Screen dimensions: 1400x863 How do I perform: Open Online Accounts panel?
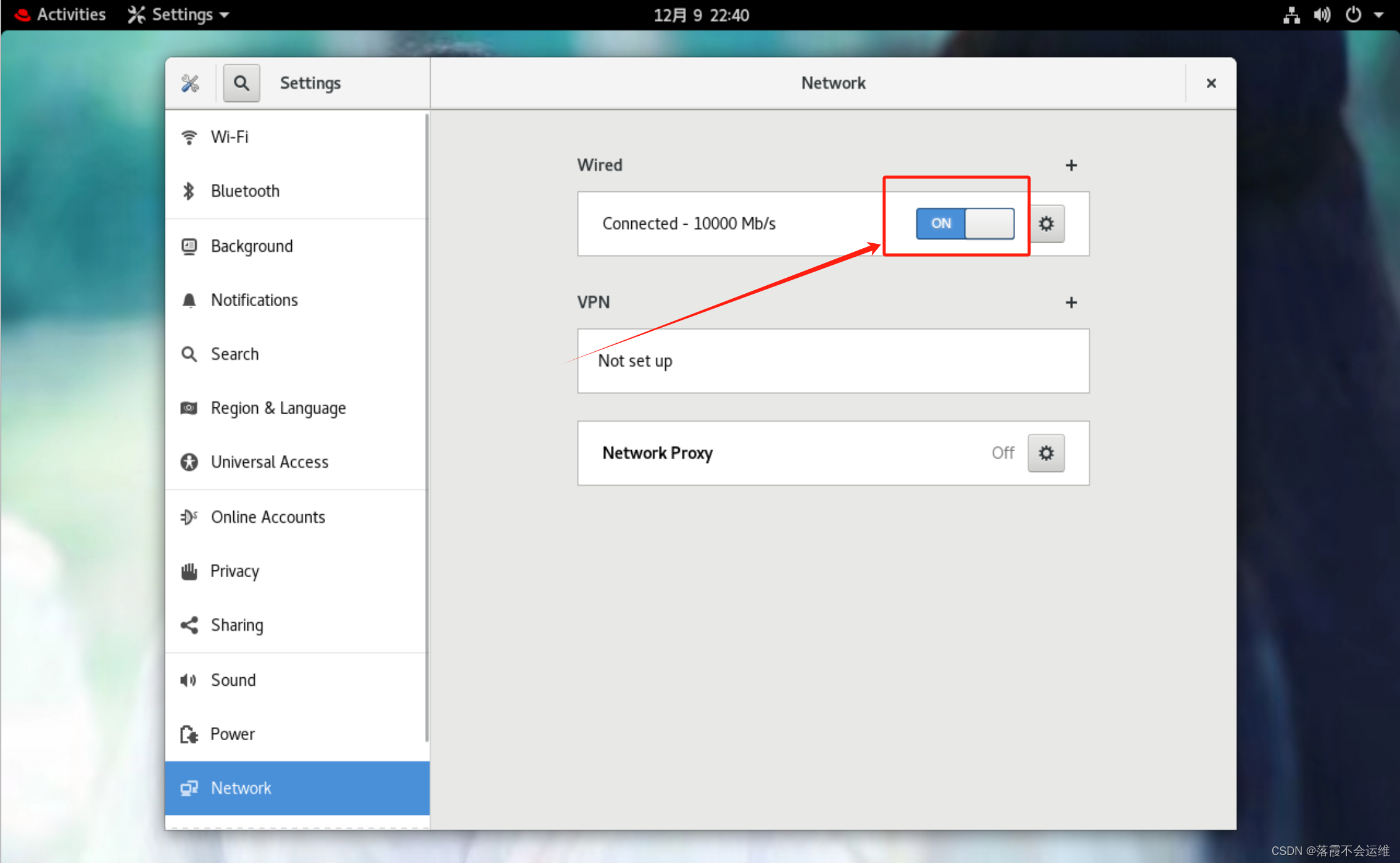tap(268, 517)
